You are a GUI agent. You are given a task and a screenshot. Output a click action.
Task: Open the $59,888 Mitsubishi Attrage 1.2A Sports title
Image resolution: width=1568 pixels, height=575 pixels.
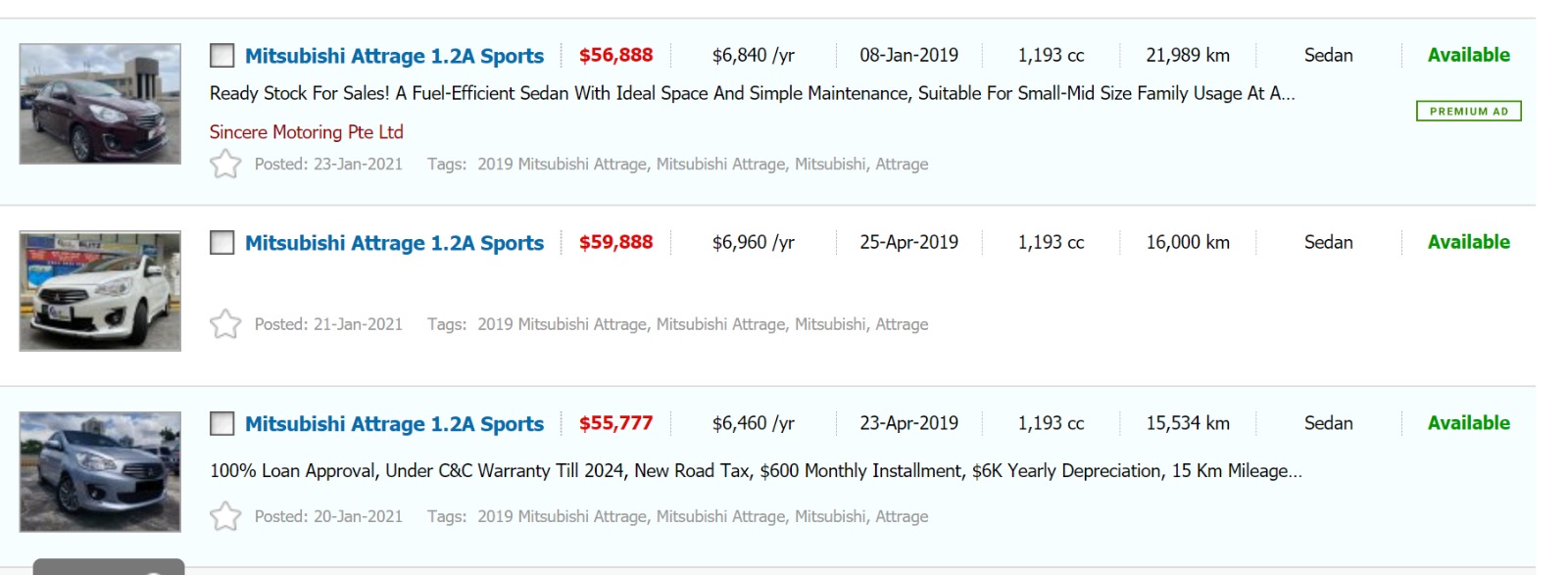394,243
